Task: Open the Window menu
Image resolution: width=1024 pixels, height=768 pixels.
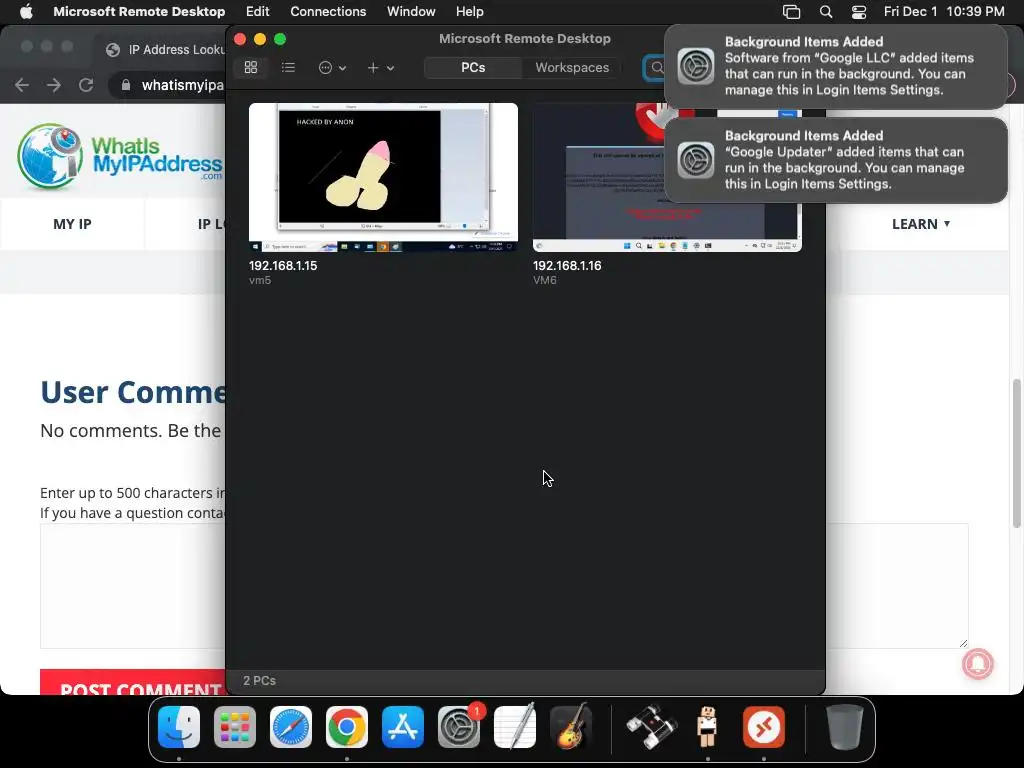Action: (x=411, y=11)
